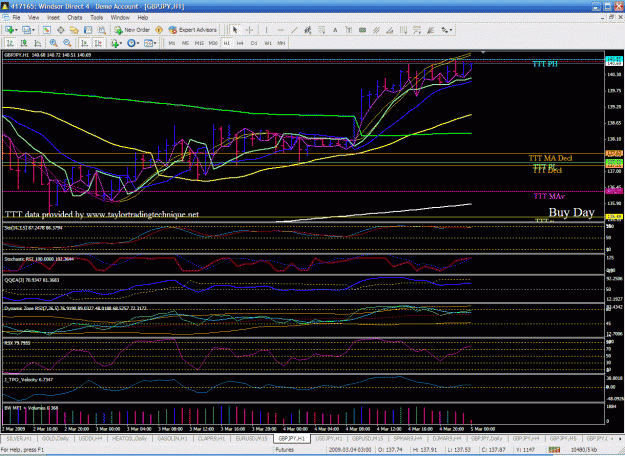The image size is (625, 456).
Task: Switch to the EURUSD,M15 chart tab
Action: 252,438
